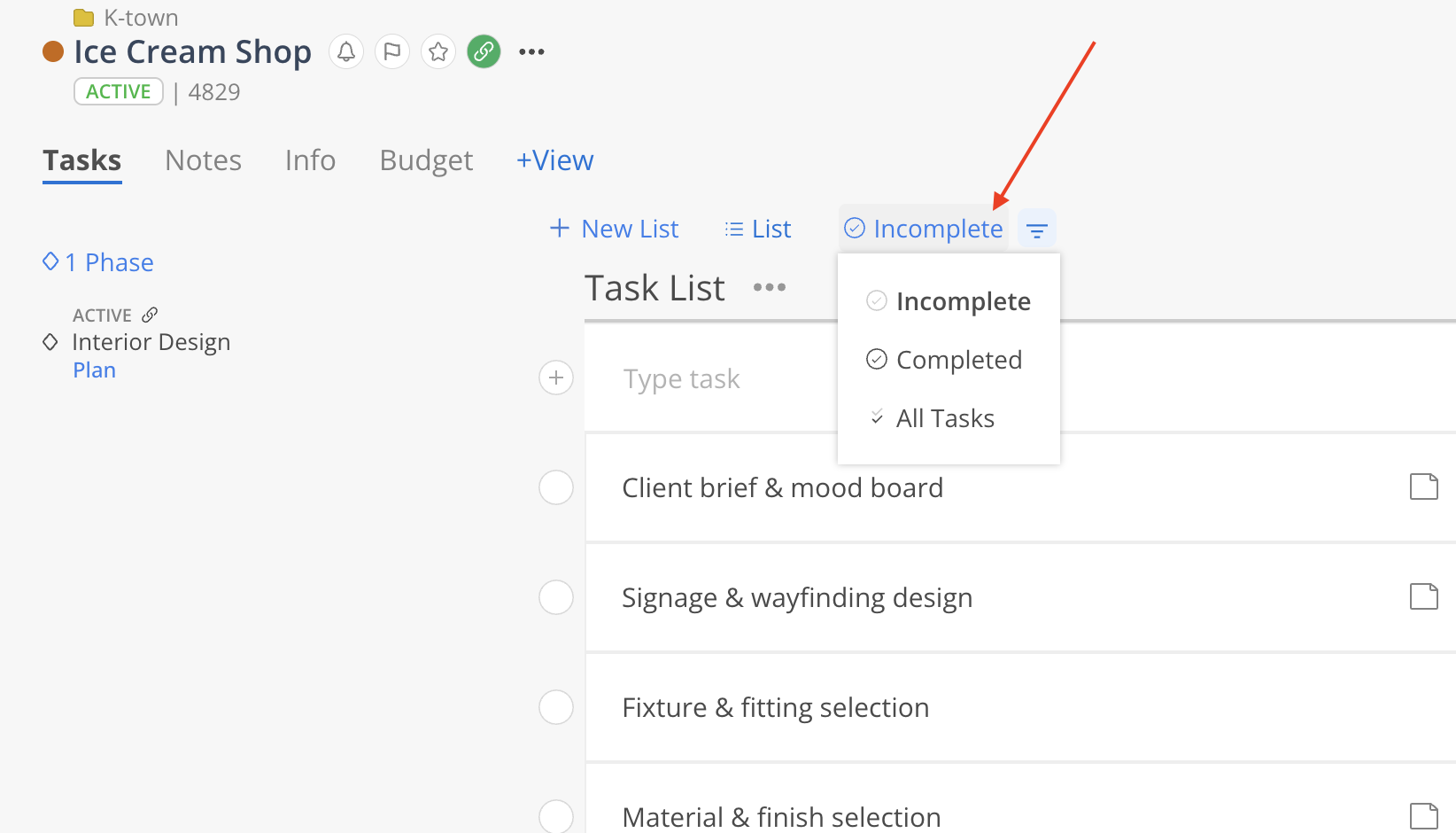
Task: Open the List view dropdown
Action: pos(758,230)
